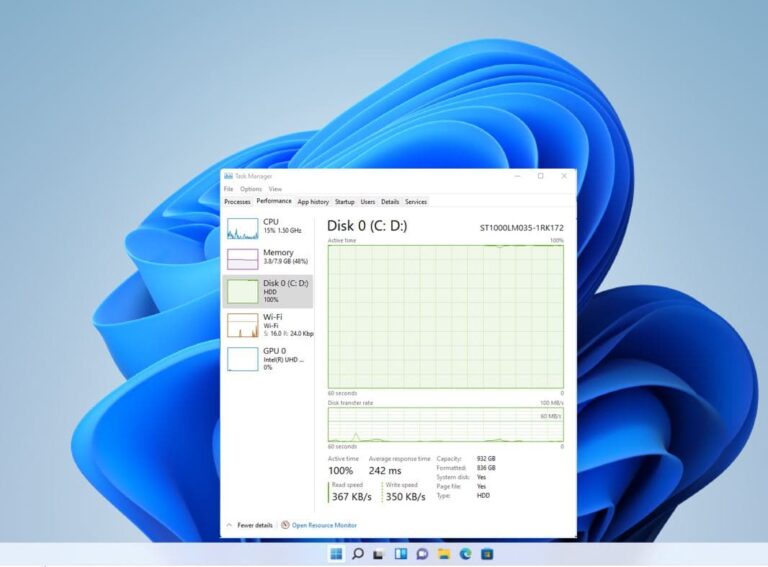
Task: Click the Windows Start button
Action: click(x=335, y=554)
